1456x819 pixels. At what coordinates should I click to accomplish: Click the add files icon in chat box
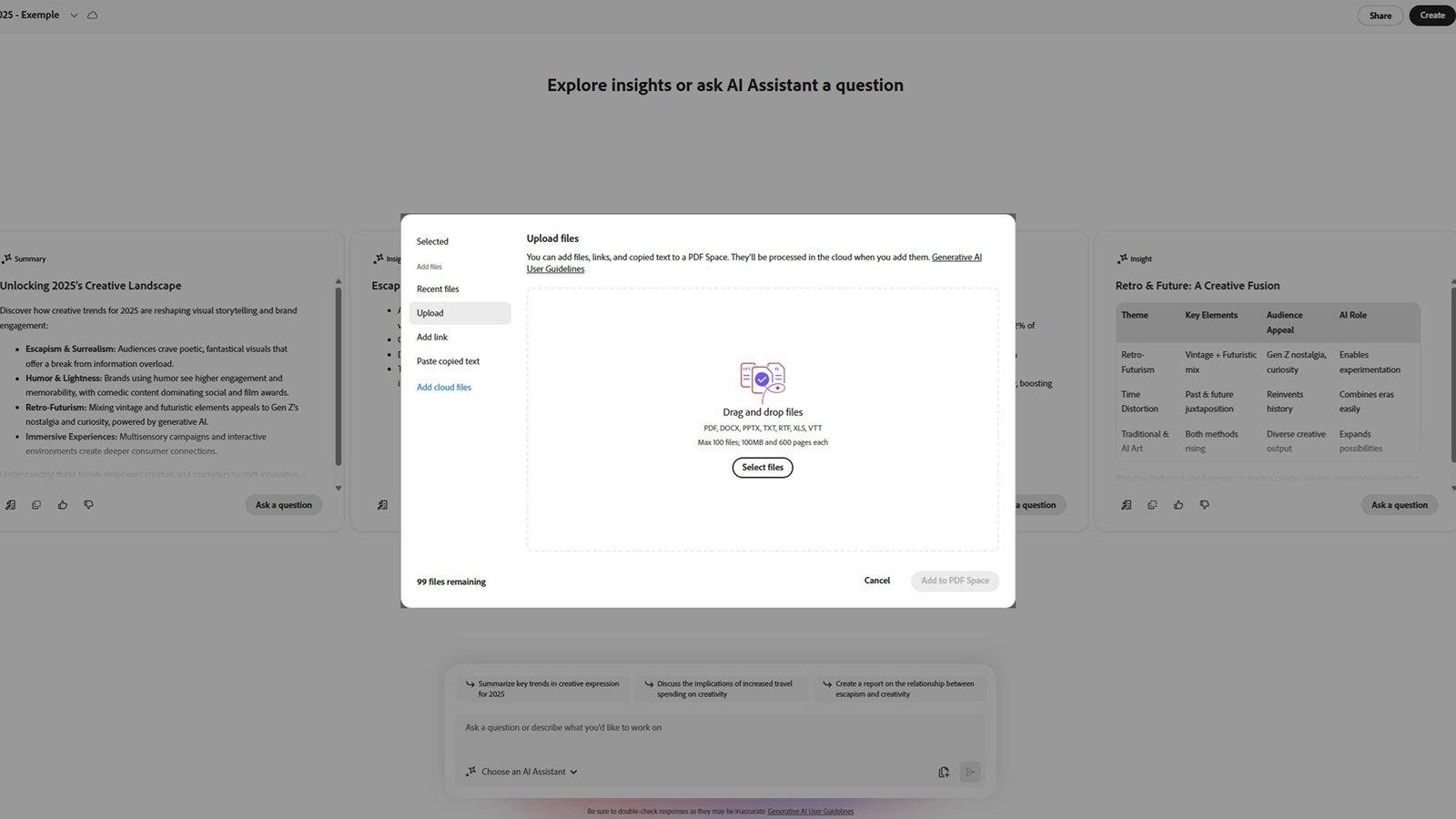[x=944, y=772]
